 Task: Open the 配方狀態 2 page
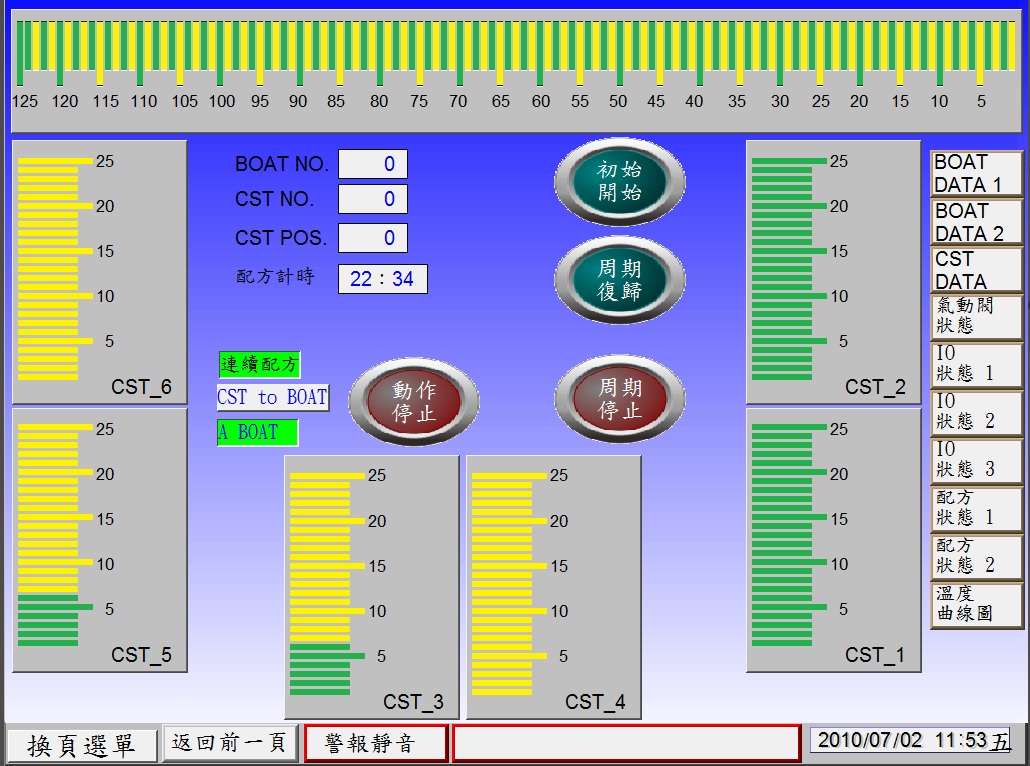(x=976, y=556)
